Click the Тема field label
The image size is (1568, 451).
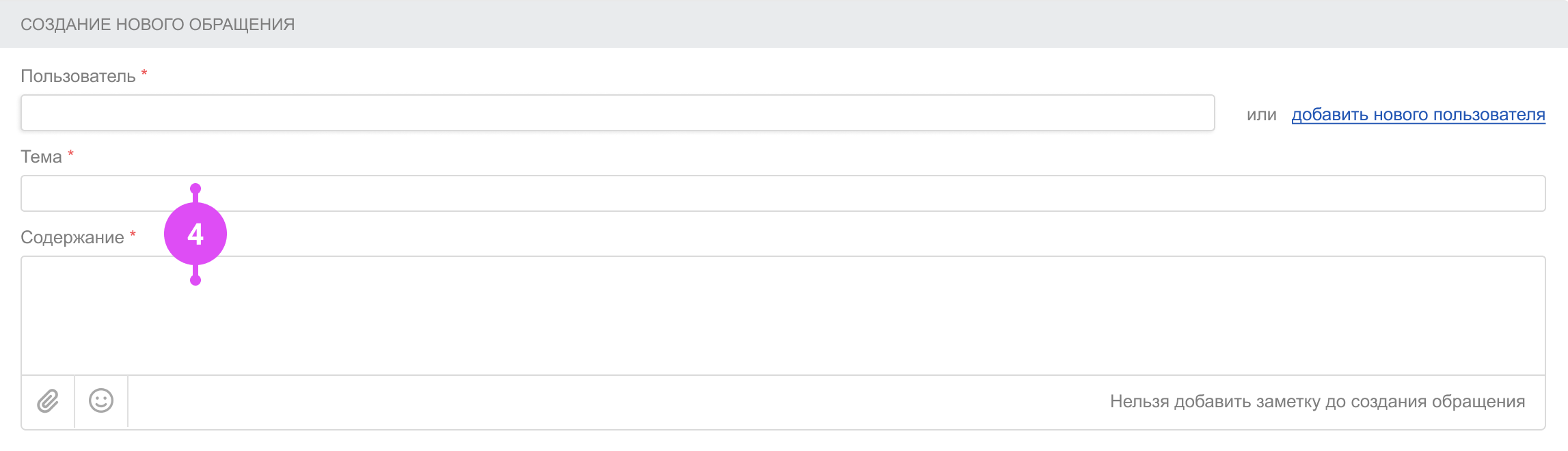41,156
